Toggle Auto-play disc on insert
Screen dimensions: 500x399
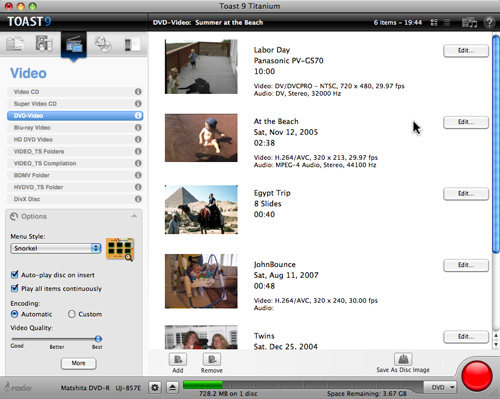[14, 275]
